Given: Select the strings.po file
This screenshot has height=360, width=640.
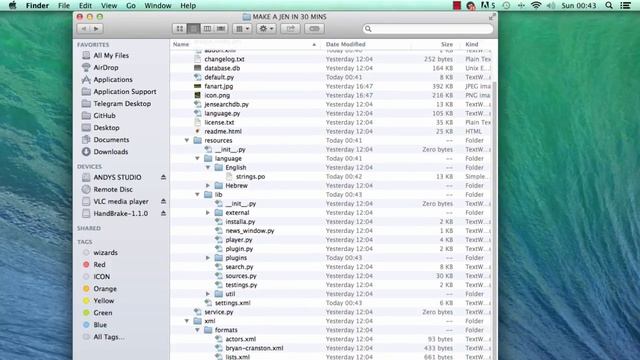Looking at the screenshot, I should 250,177.
